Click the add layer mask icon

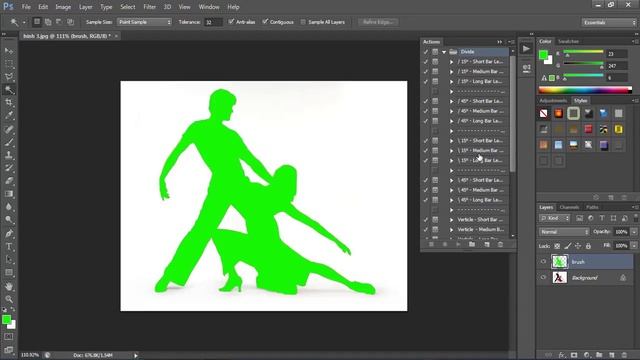pos(574,355)
